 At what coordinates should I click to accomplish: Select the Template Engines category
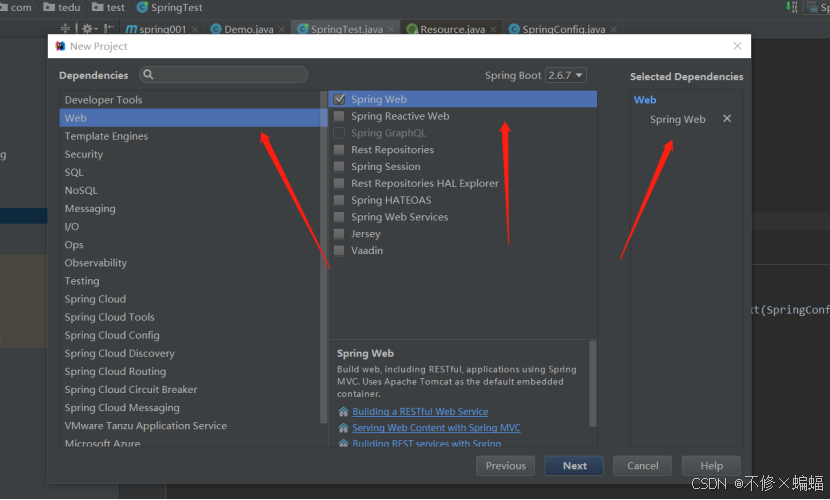coord(190,136)
